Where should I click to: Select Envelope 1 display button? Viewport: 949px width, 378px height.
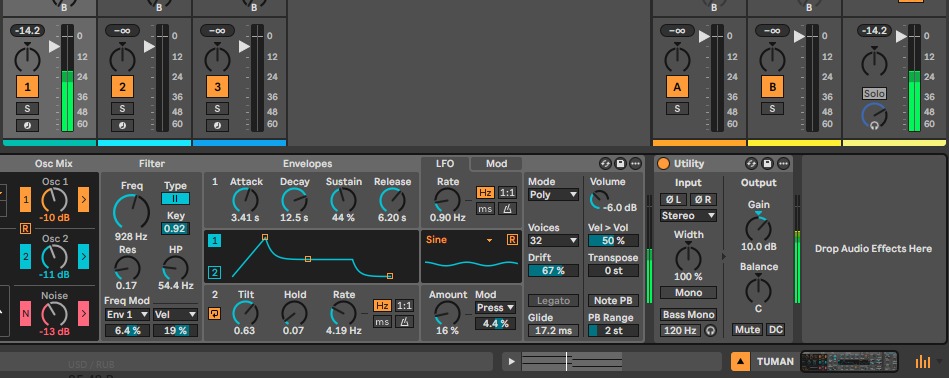215,241
